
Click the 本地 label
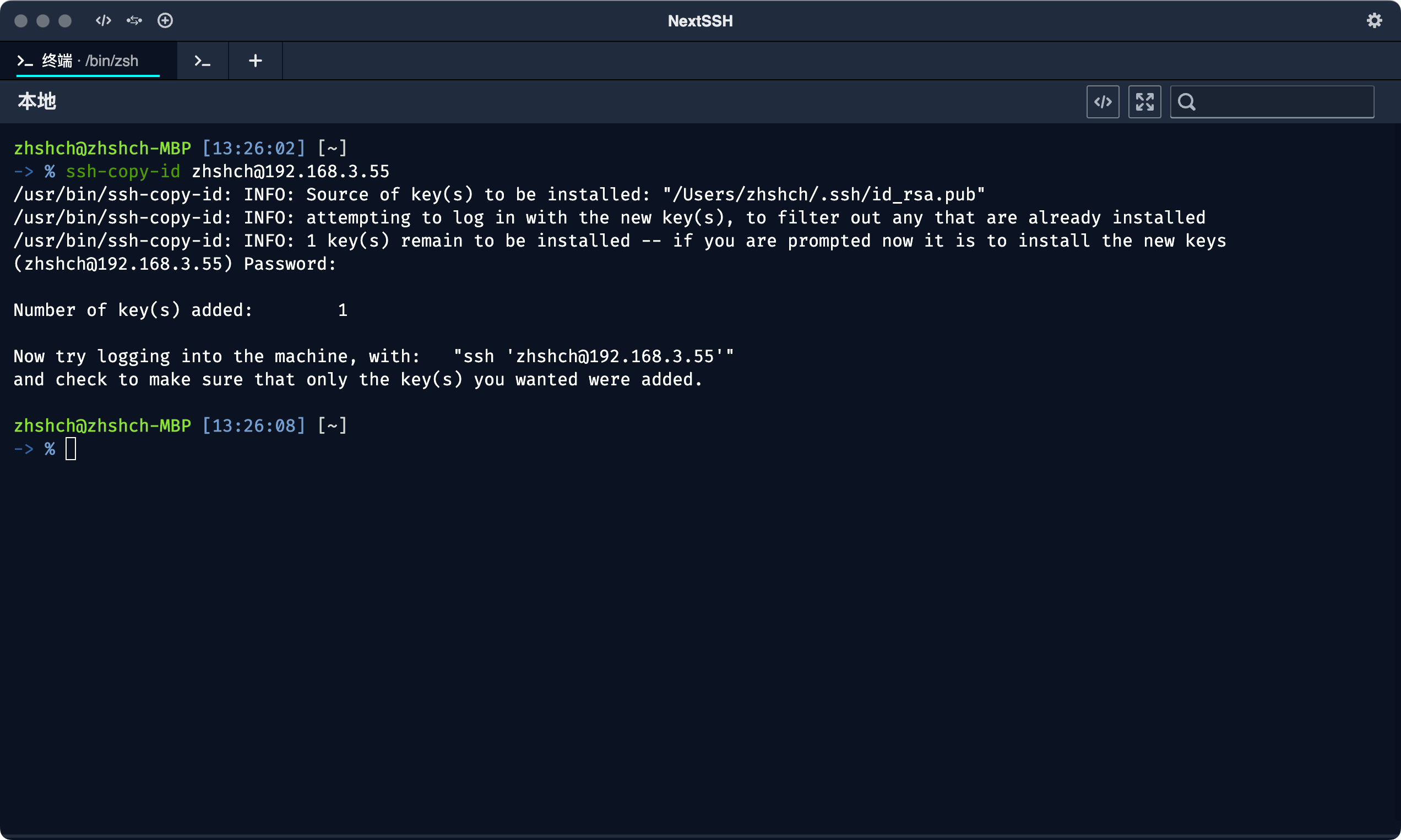[37, 101]
